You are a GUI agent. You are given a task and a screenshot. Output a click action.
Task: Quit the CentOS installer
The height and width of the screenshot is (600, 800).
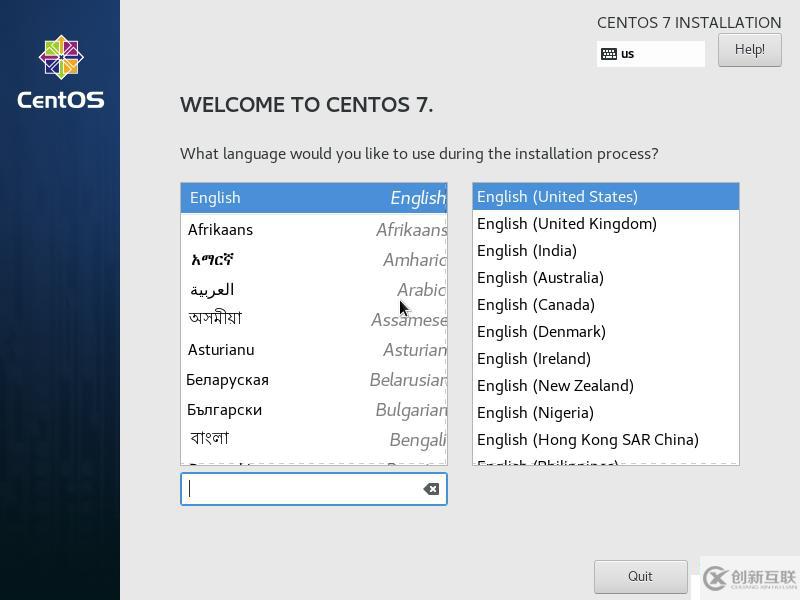pyautogui.click(x=640, y=576)
